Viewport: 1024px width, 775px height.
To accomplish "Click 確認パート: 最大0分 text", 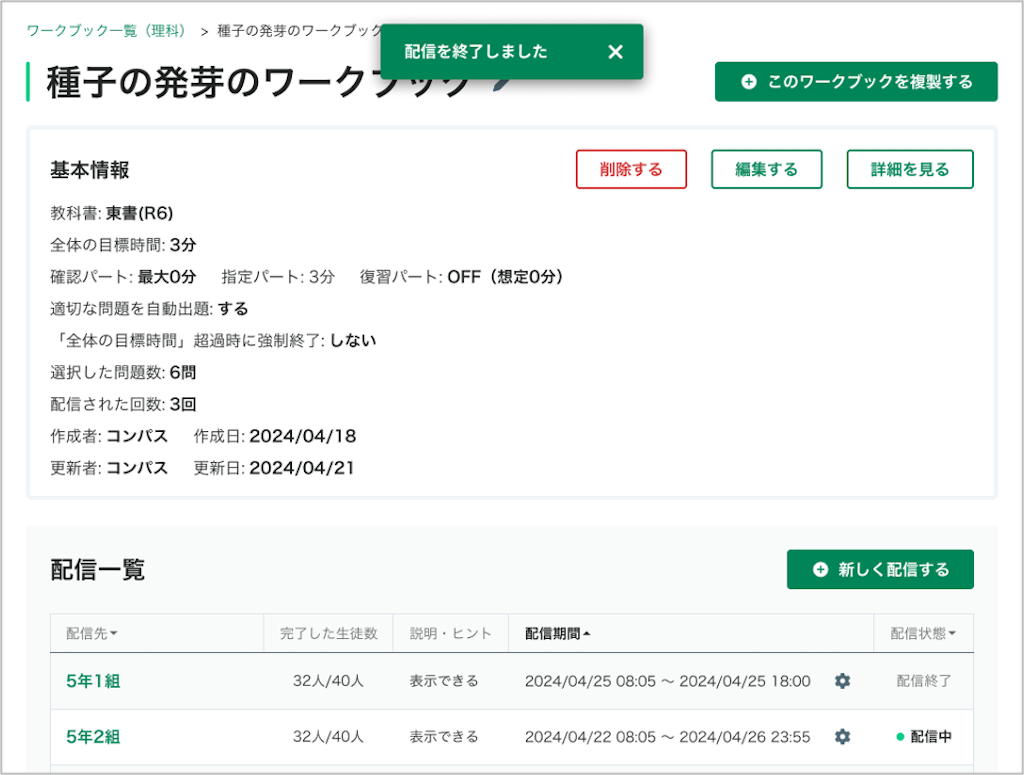I will (x=123, y=277).
